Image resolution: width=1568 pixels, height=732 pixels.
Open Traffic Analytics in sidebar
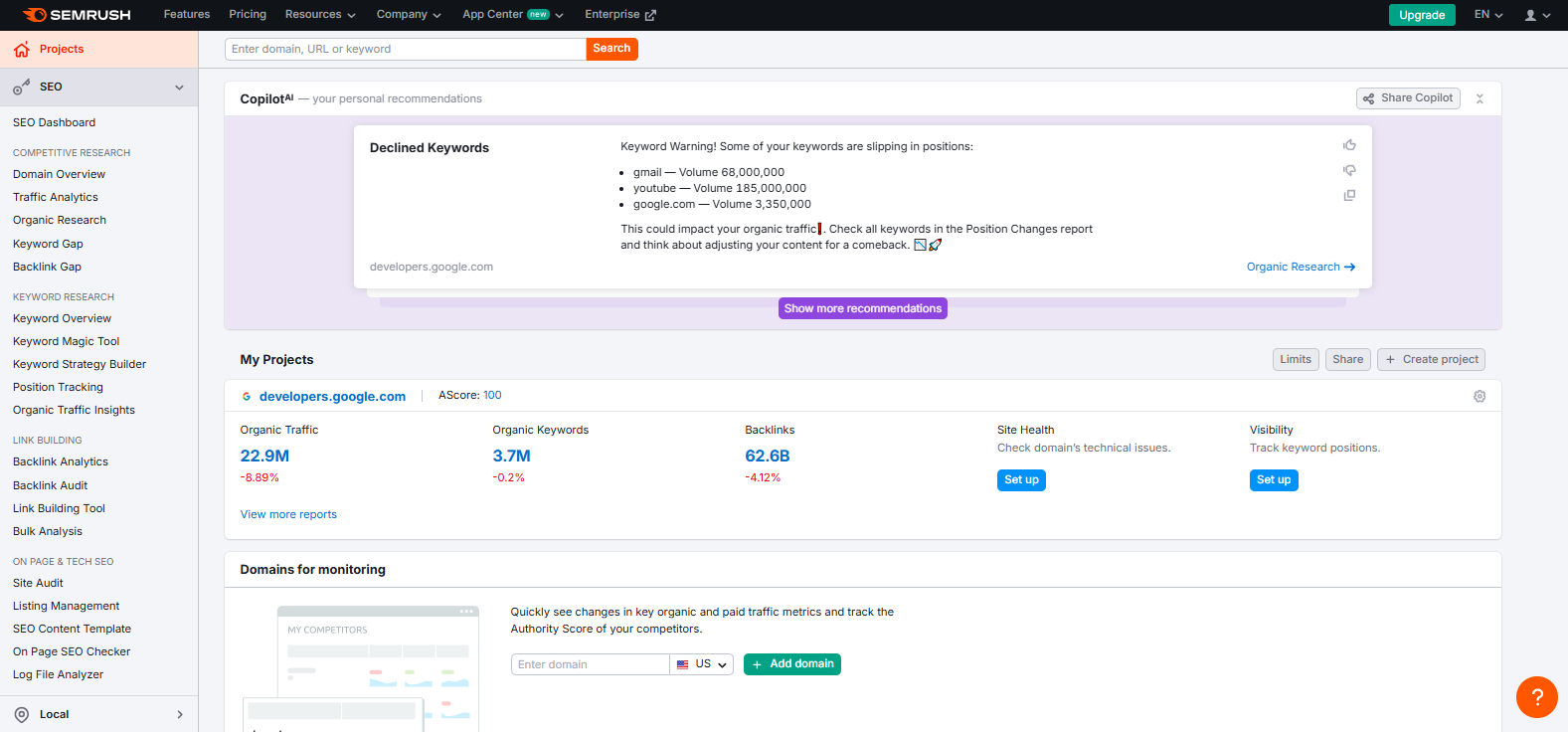(56, 197)
